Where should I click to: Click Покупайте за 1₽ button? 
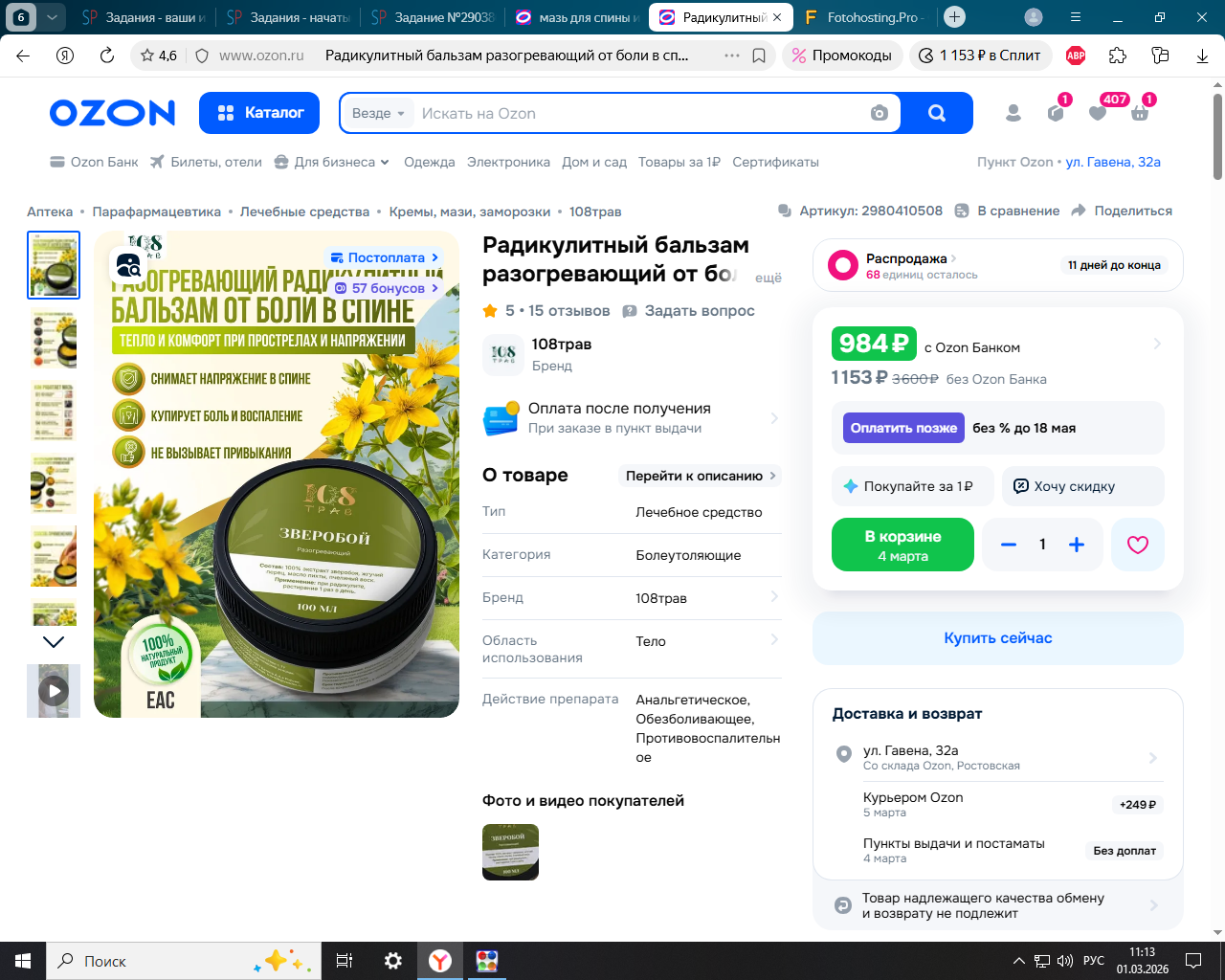pyautogui.click(x=913, y=486)
